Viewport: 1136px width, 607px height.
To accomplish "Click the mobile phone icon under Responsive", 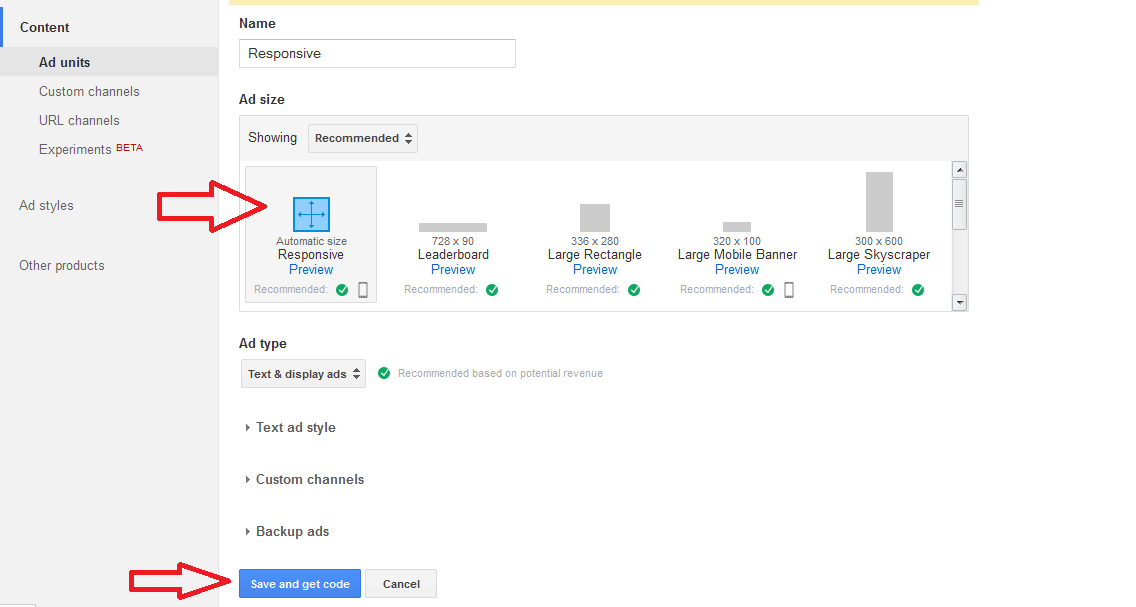I will [x=363, y=290].
